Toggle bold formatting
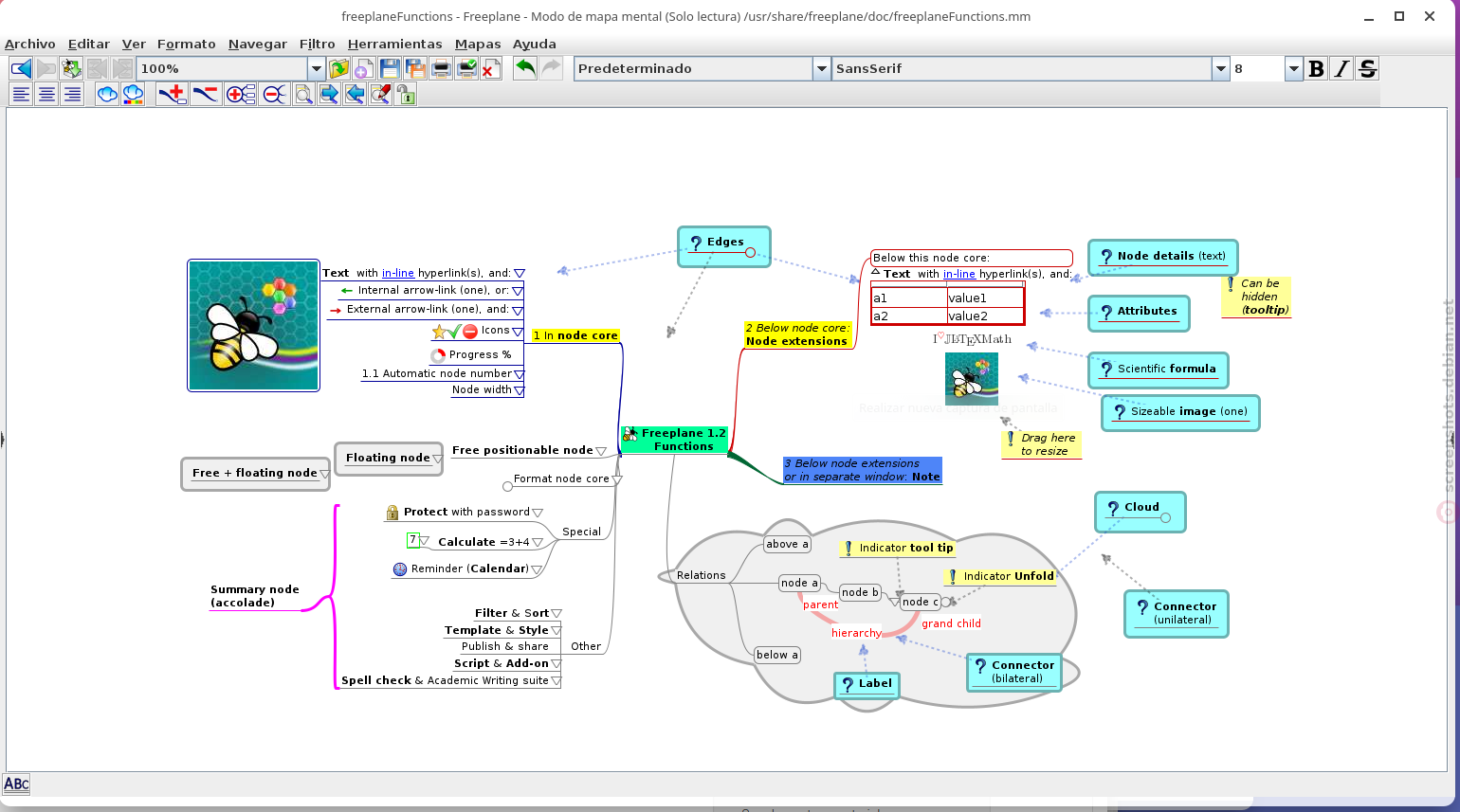Screen dimensions: 1460x812 [x=1316, y=68]
